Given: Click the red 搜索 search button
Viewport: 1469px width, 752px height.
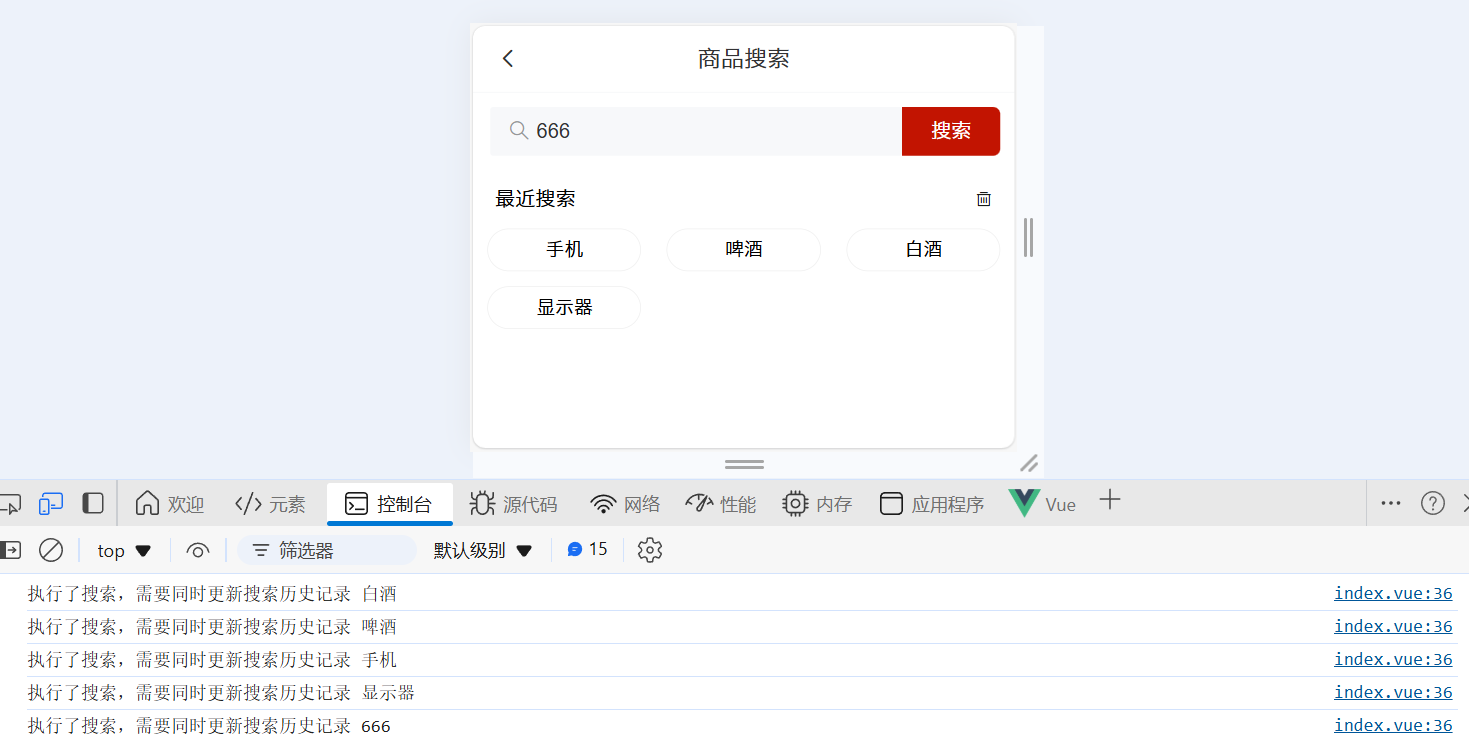Looking at the screenshot, I should click(951, 131).
